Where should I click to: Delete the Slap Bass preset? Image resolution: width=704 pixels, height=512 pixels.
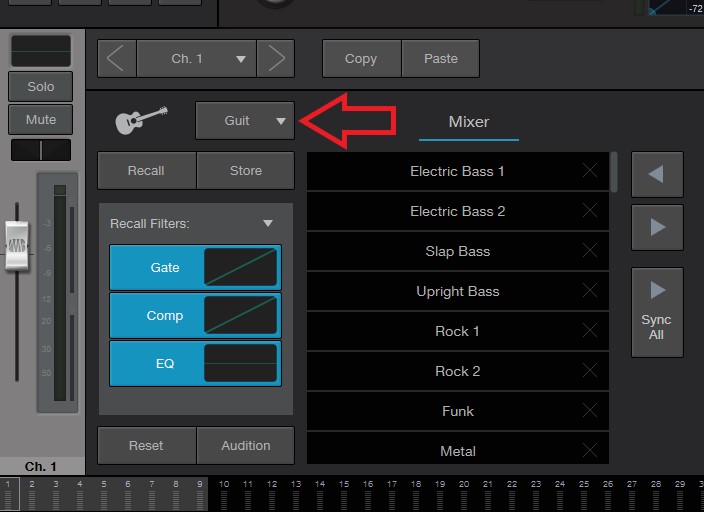click(x=590, y=251)
